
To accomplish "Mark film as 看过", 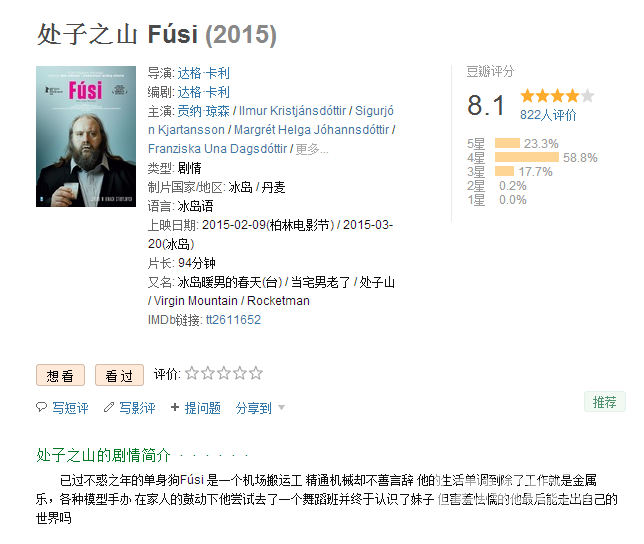I will [x=120, y=375].
